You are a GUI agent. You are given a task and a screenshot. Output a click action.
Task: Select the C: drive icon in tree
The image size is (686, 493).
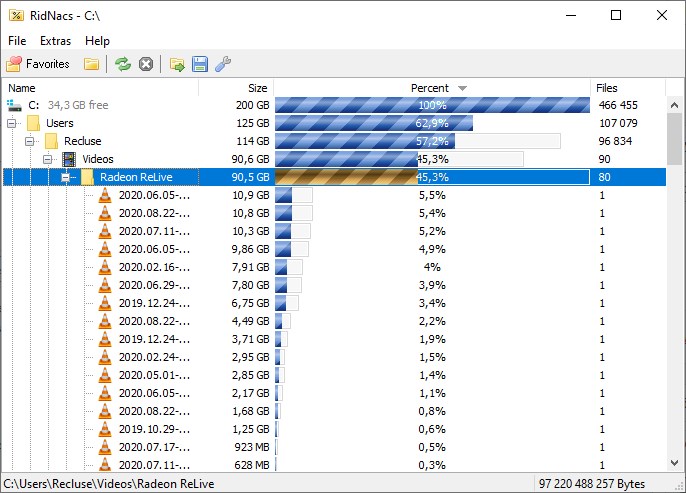click(14, 105)
